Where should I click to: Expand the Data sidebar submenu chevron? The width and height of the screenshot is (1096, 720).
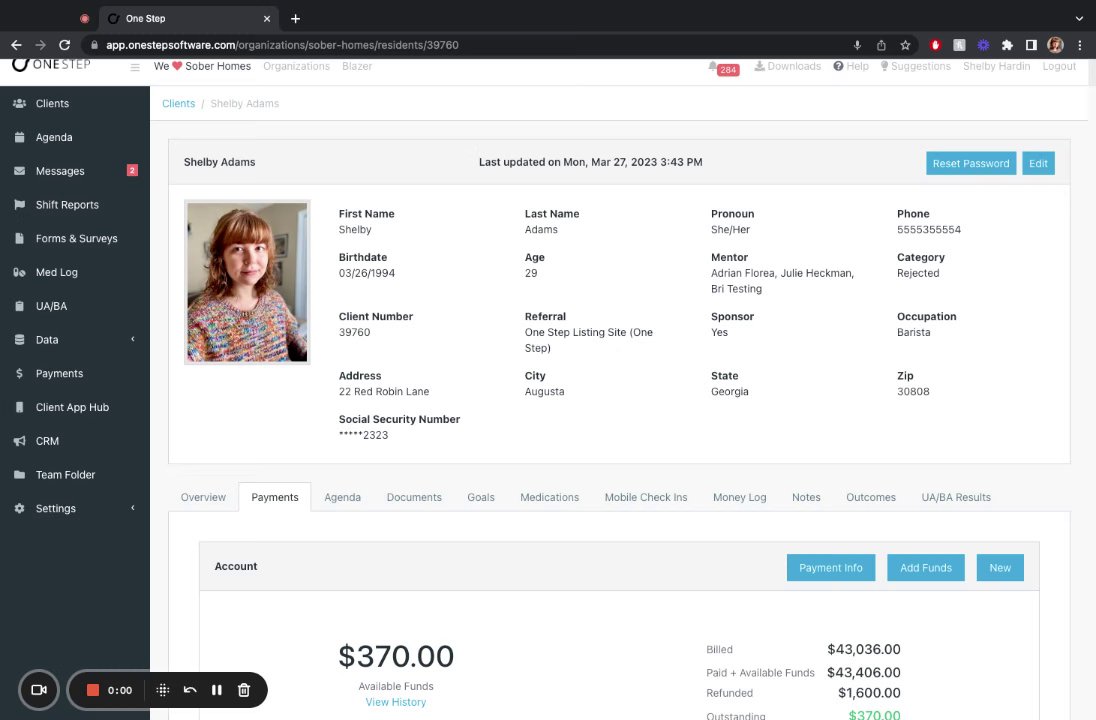click(133, 339)
